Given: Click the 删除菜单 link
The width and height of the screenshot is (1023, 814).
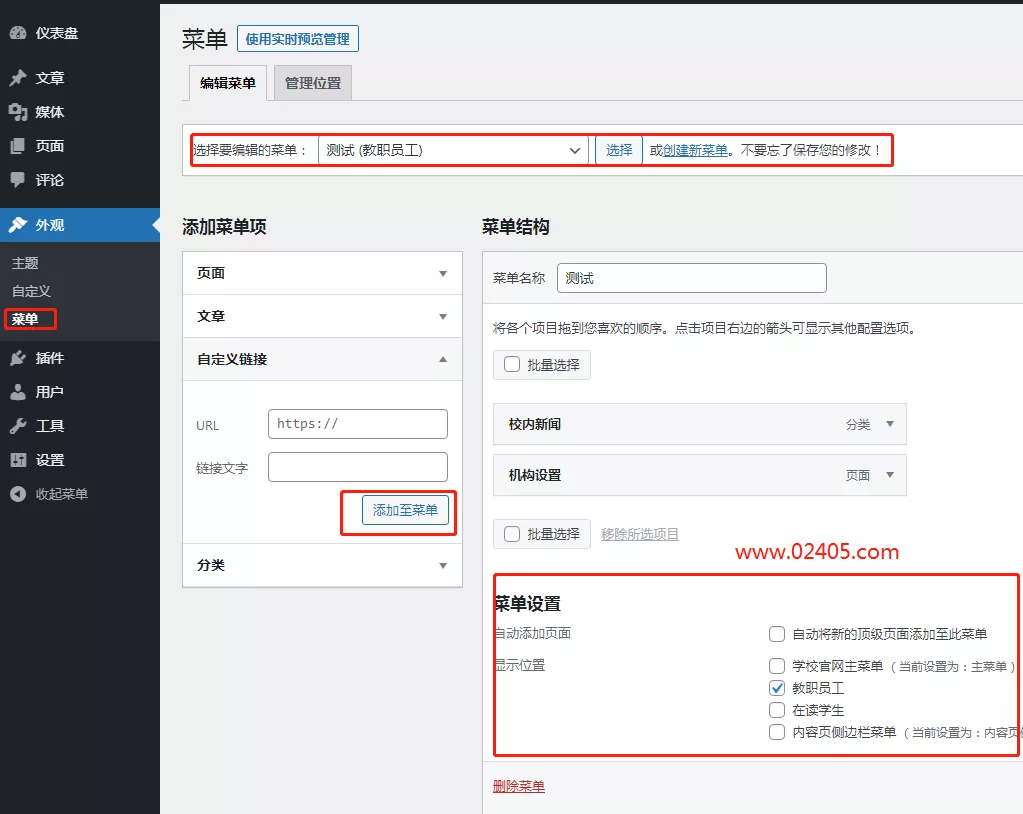Looking at the screenshot, I should tap(519, 786).
